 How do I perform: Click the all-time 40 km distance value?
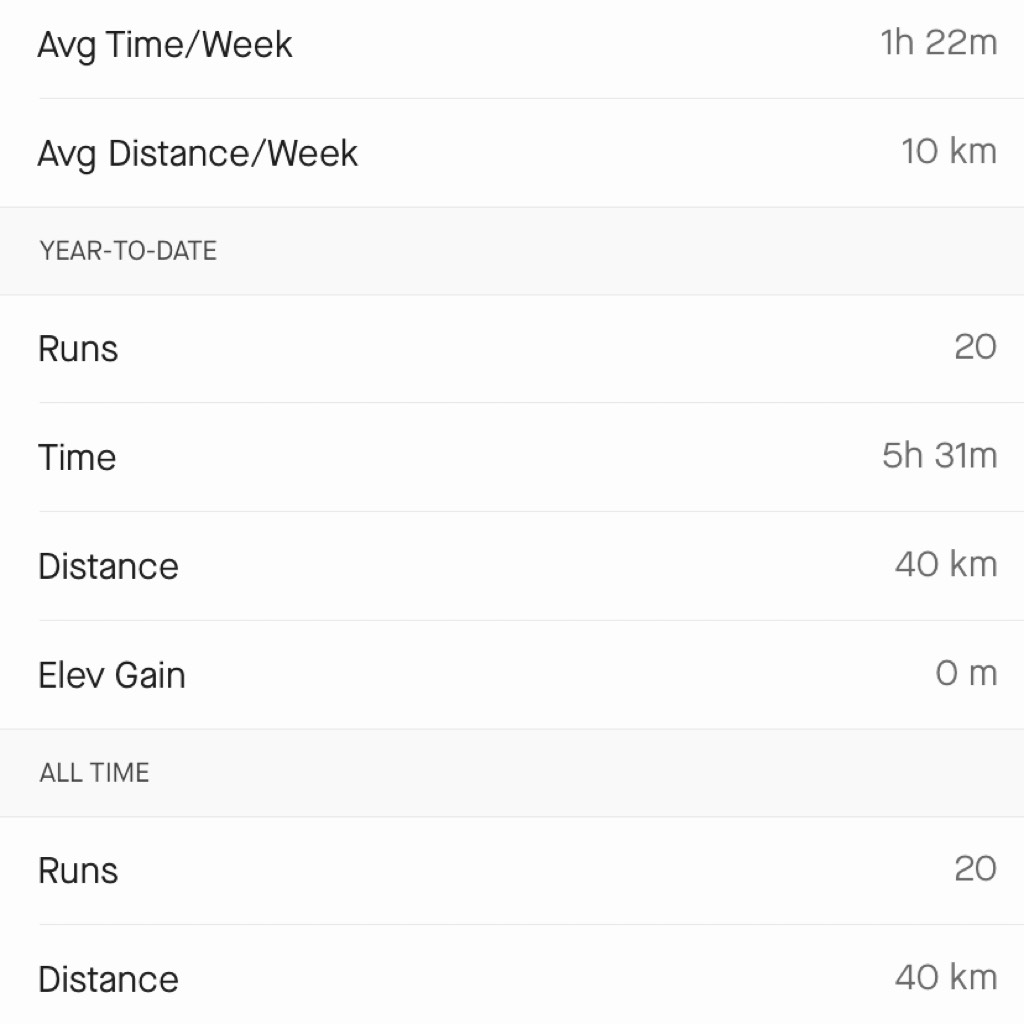tap(946, 977)
